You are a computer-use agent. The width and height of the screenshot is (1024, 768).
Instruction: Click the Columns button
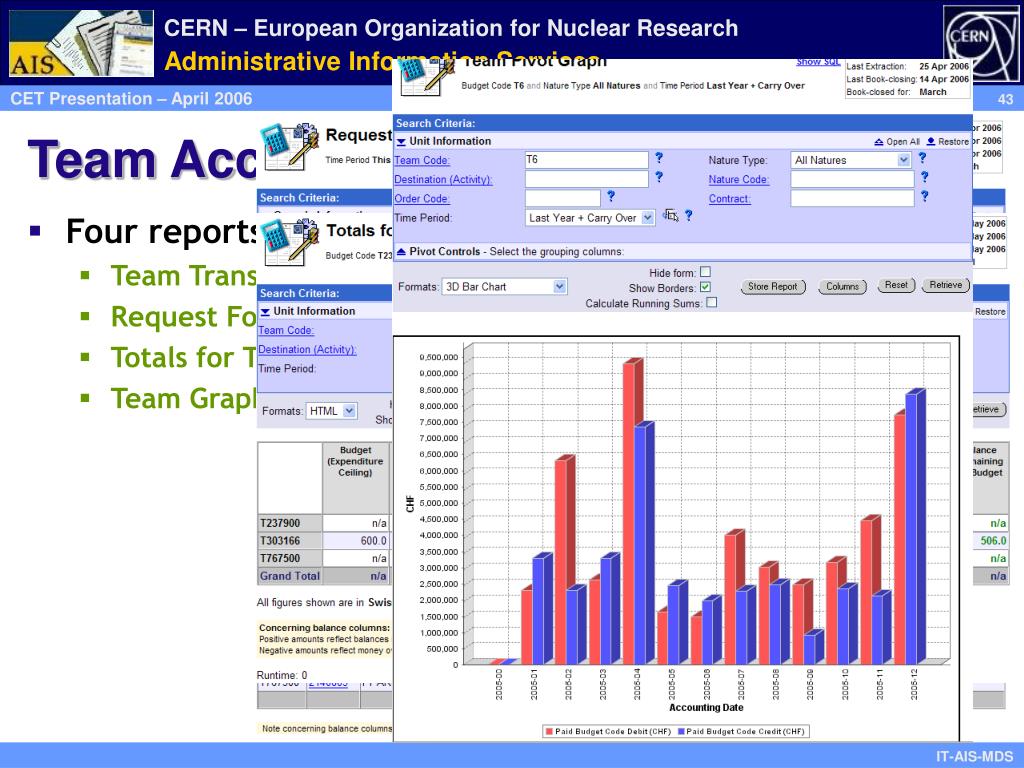coord(842,287)
